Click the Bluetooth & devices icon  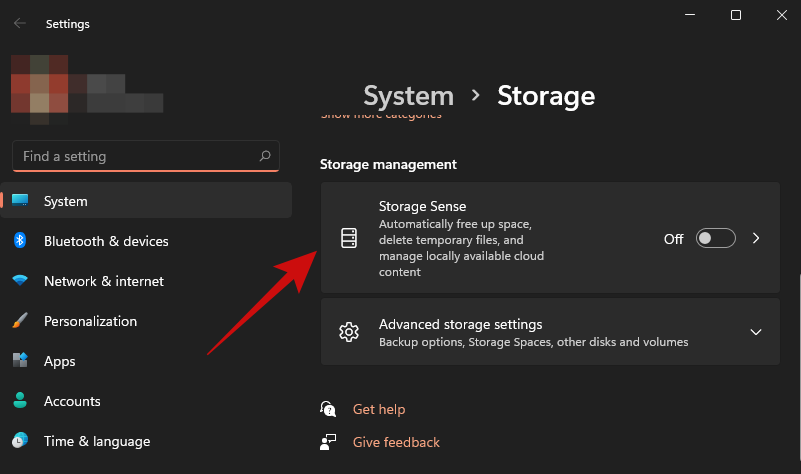click(20, 241)
